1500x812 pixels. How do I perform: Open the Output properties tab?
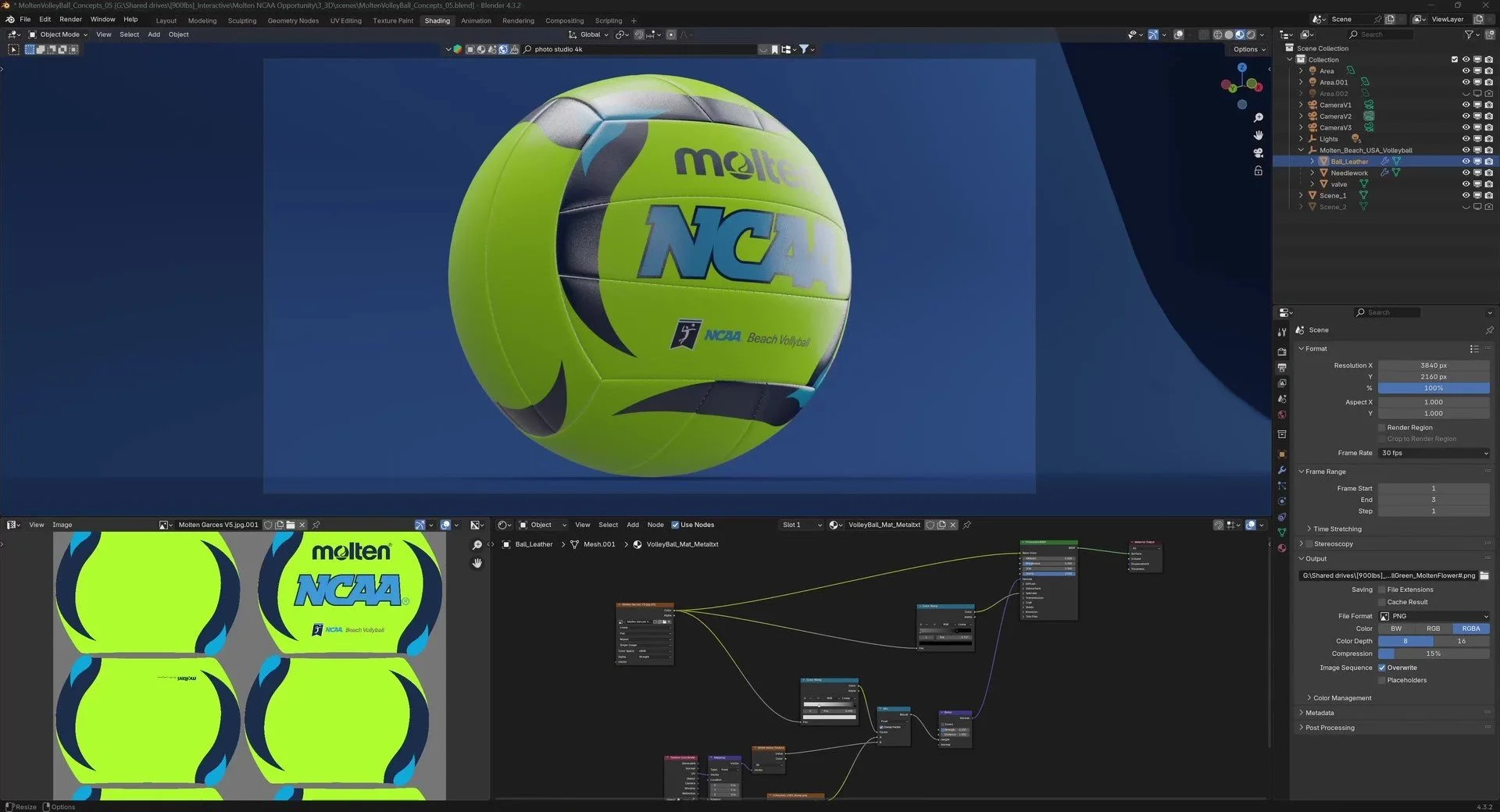pos(1281,368)
